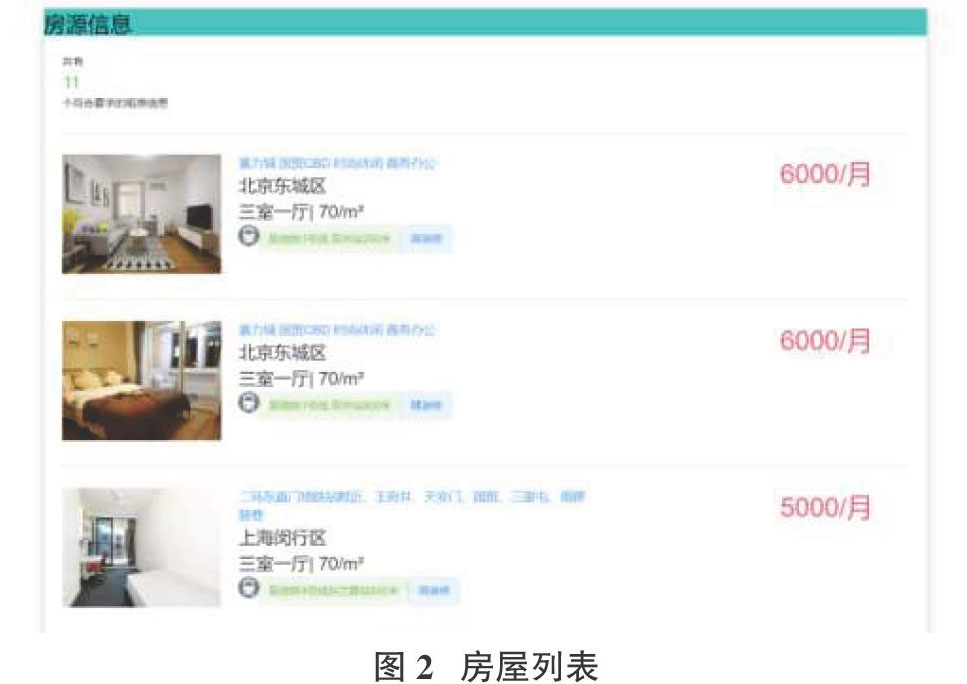967x684 pixels.
Task: Click 上海闵行区 location text
Action: click(x=282, y=538)
